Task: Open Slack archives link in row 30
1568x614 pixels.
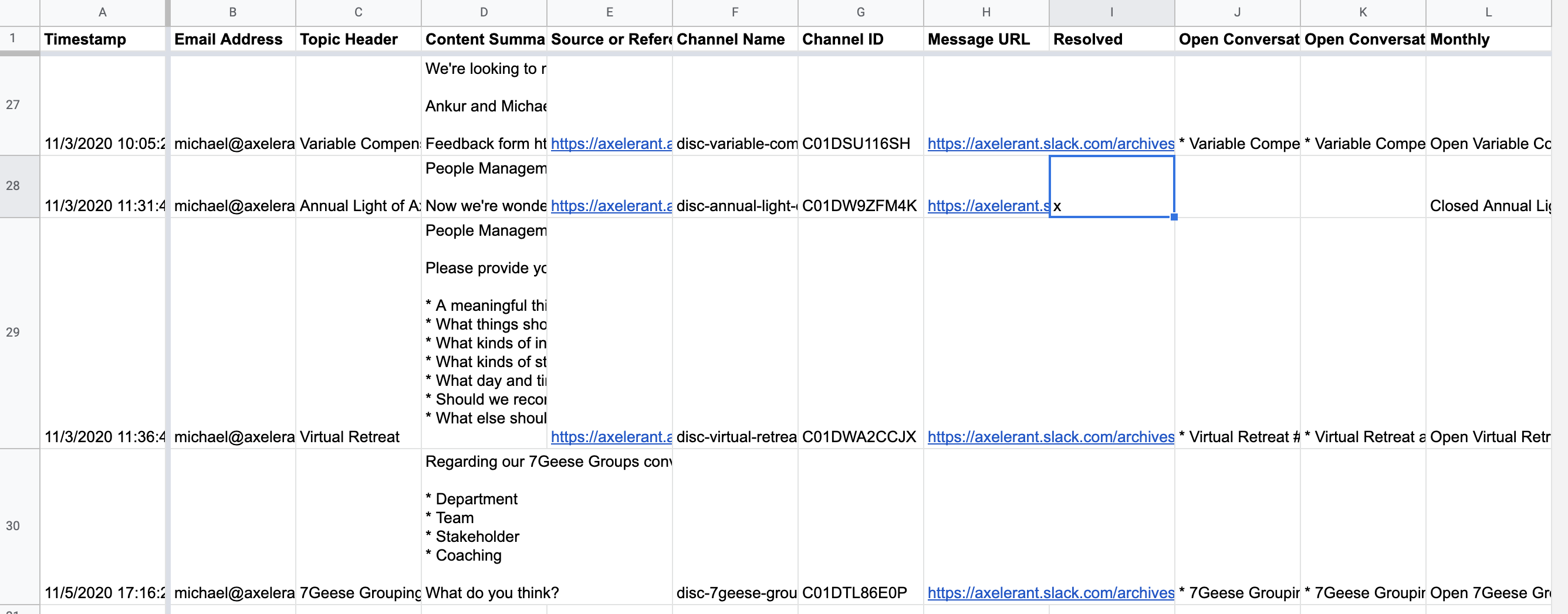Action: point(1050,593)
